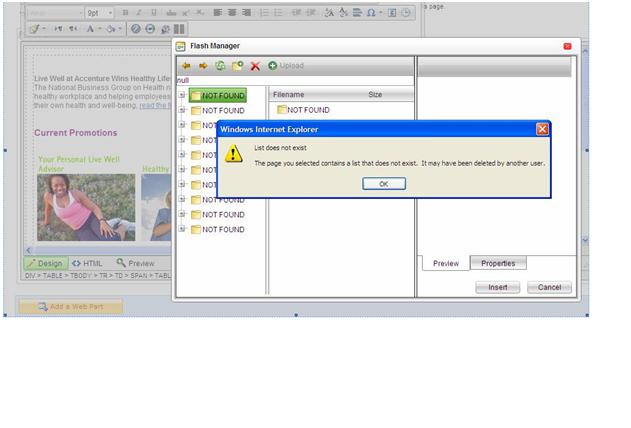Click the font color A icon
Image resolution: width=631 pixels, height=428 pixels.
pyautogui.click(x=90, y=29)
